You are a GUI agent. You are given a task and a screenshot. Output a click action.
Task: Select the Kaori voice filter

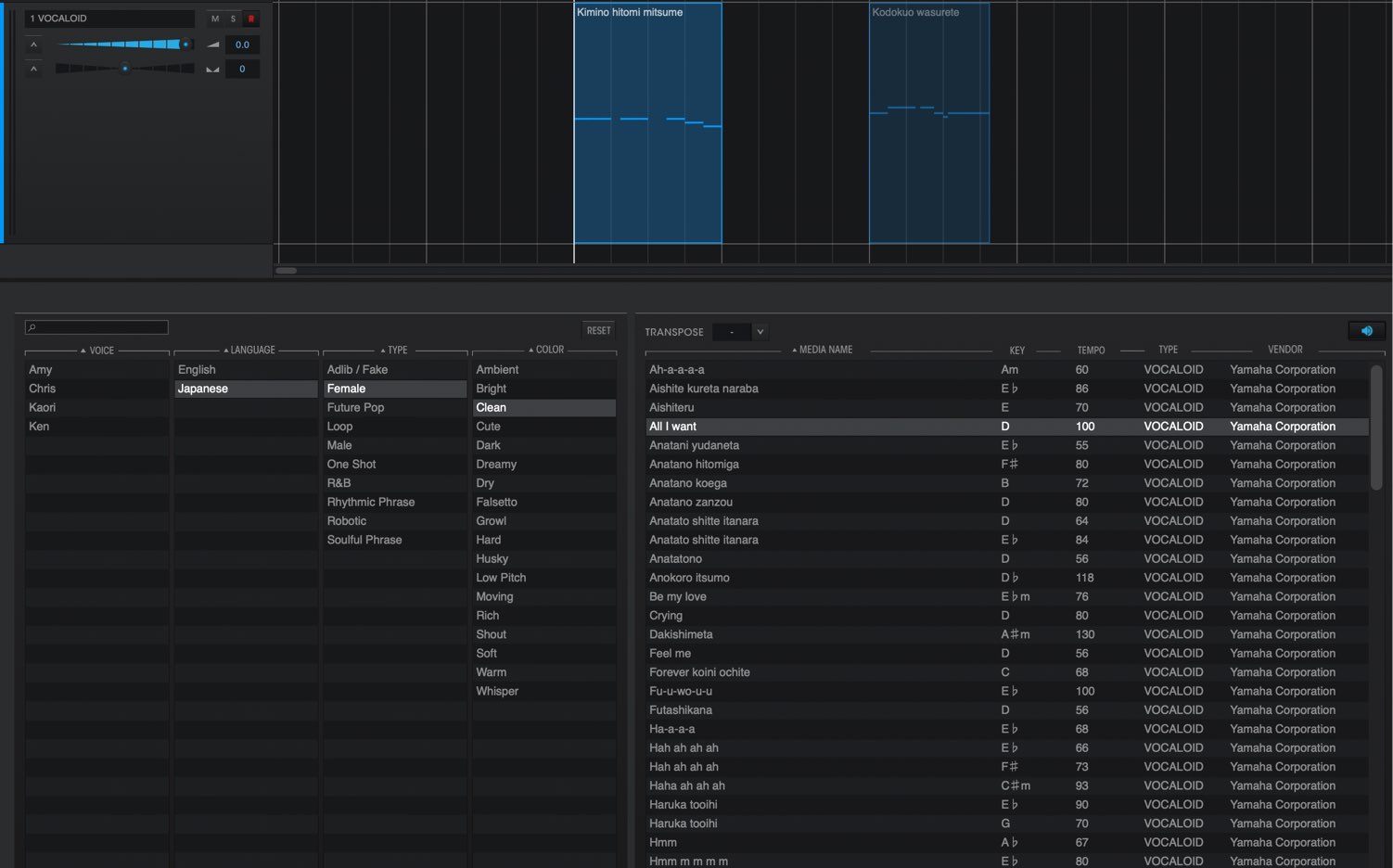[96, 407]
